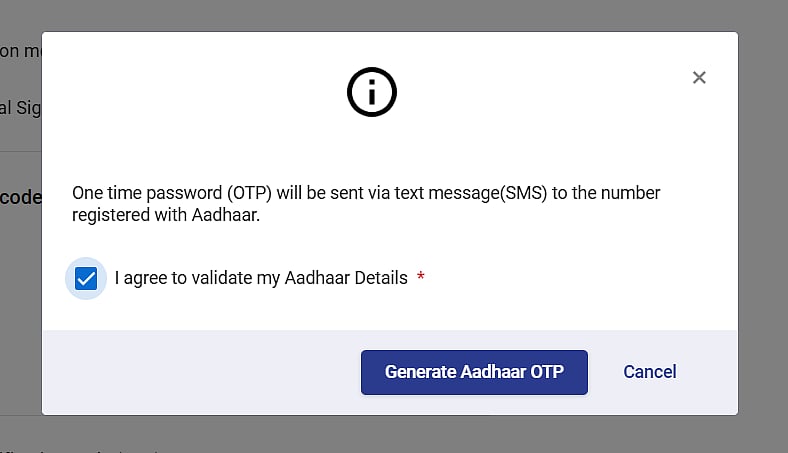Screen dimensions: 788x453
Task: Click the dimmed 'al Sig' text behind the dialog
Action: (x=21, y=108)
